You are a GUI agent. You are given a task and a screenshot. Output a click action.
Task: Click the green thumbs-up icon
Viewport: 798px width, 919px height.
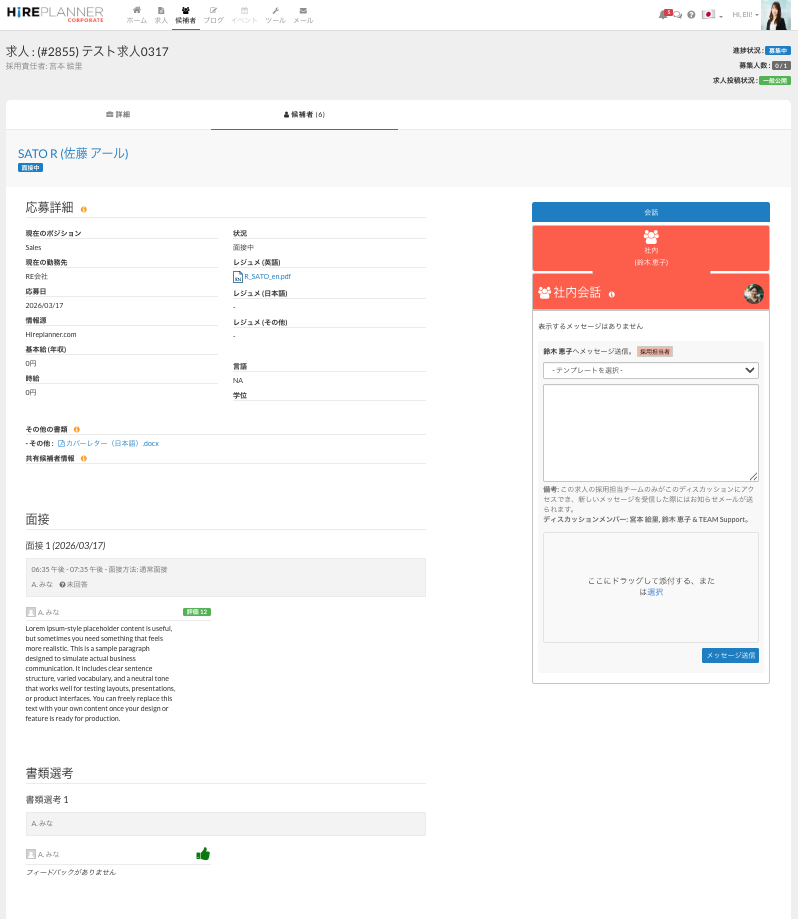tap(203, 853)
